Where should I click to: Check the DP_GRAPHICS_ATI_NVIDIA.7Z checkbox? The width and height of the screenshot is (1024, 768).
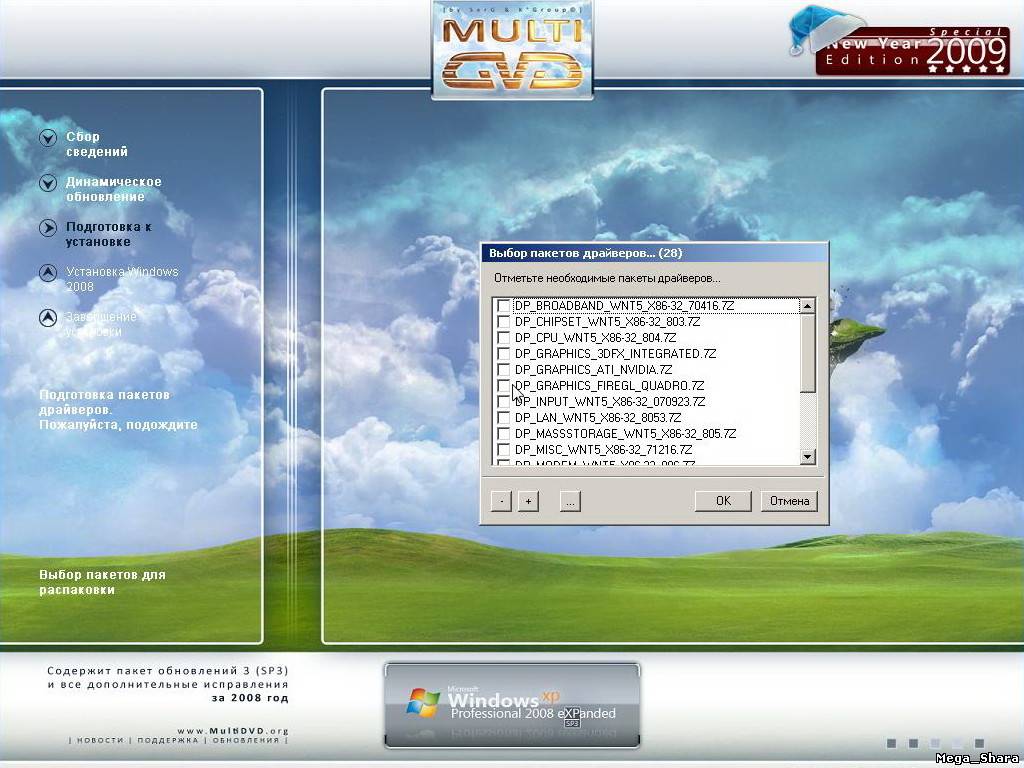click(504, 370)
